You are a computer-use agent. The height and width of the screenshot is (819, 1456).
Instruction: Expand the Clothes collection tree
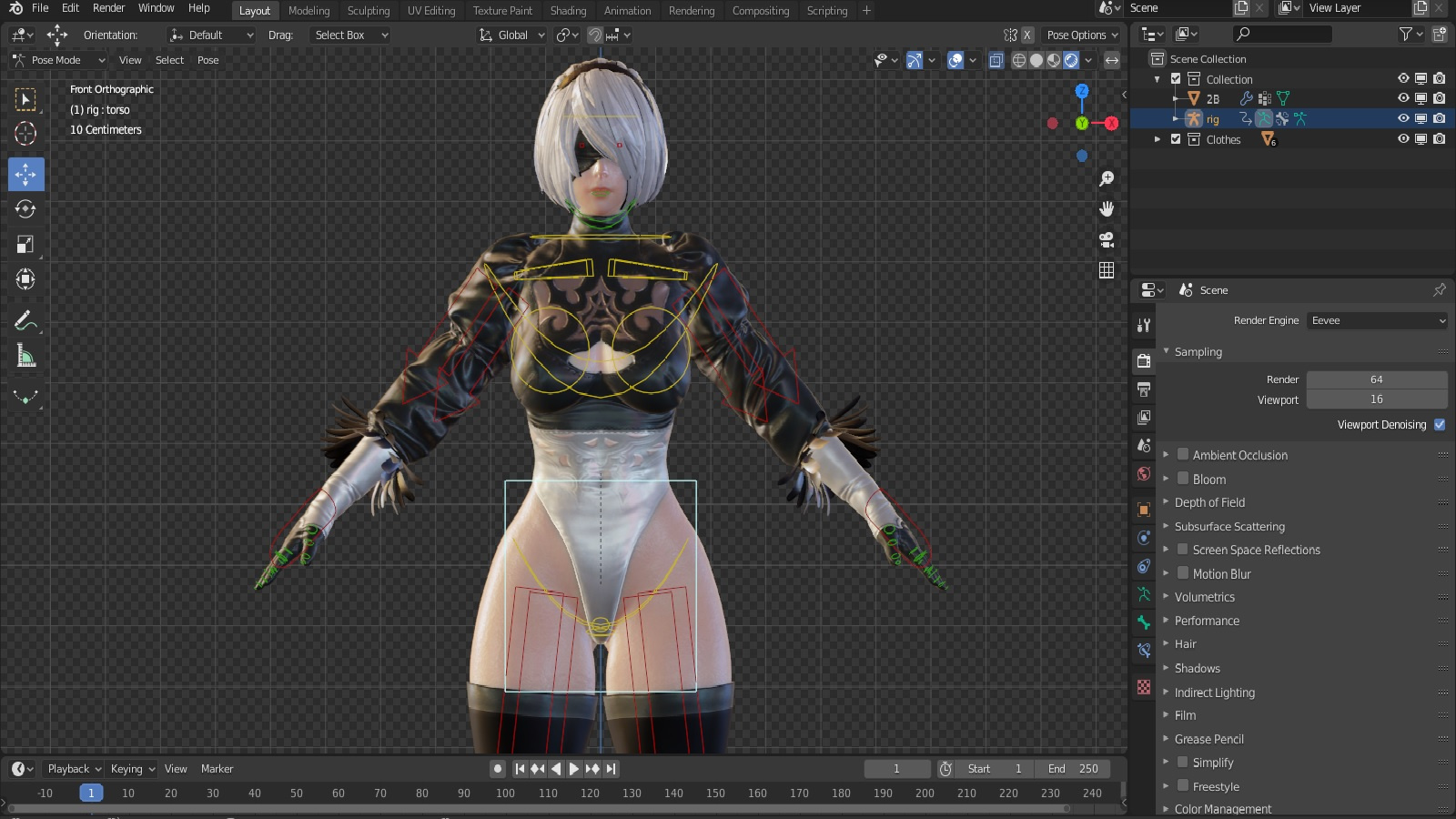tap(1158, 139)
